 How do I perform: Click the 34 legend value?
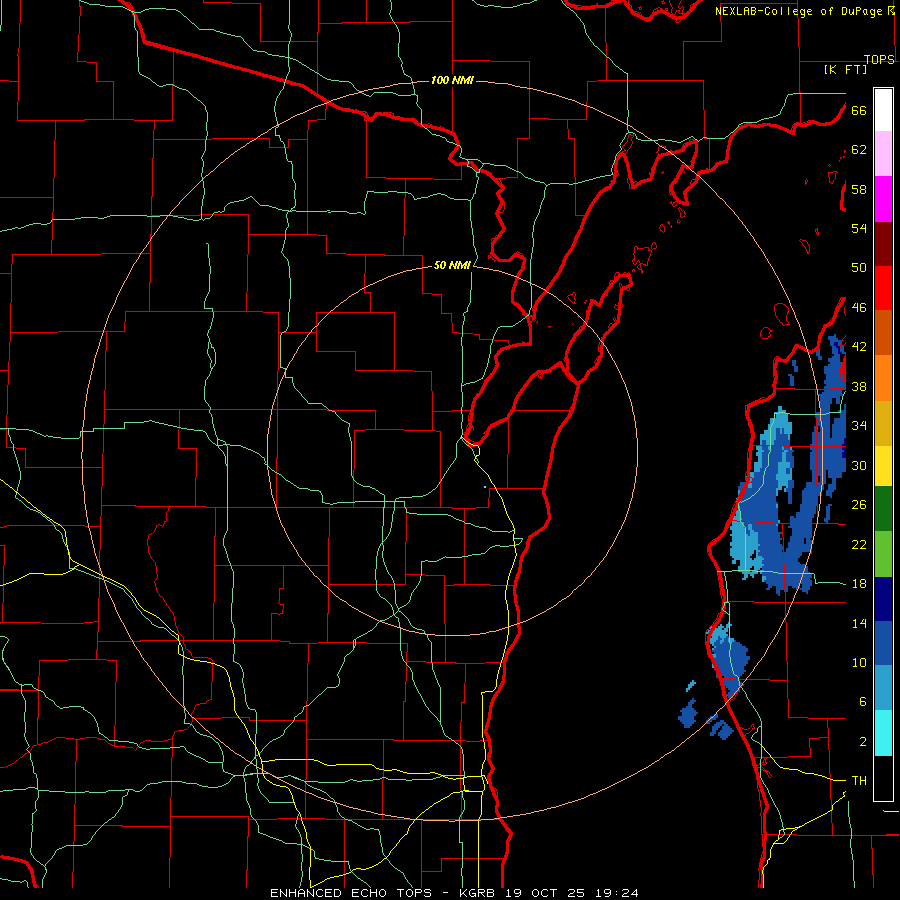tap(859, 426)
